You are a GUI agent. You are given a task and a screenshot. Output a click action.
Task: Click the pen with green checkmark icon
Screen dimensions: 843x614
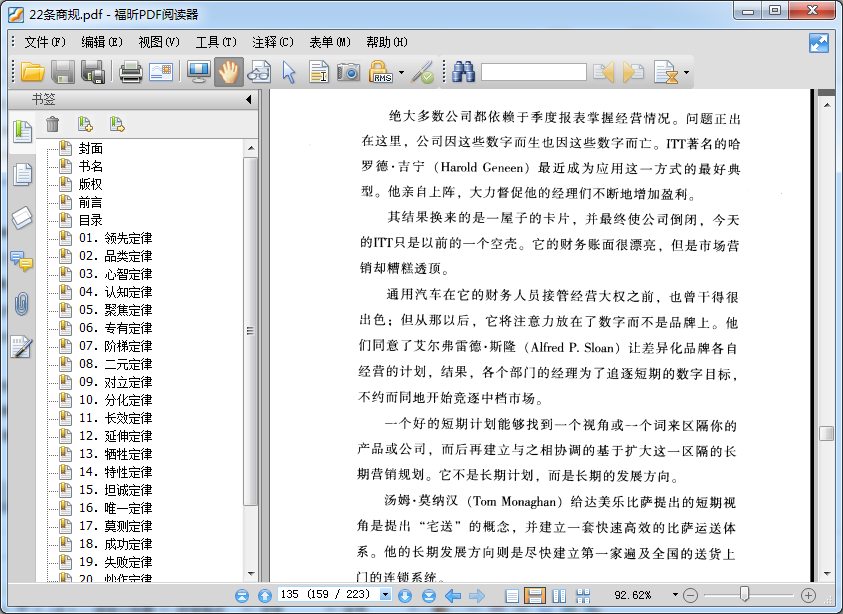423,72
